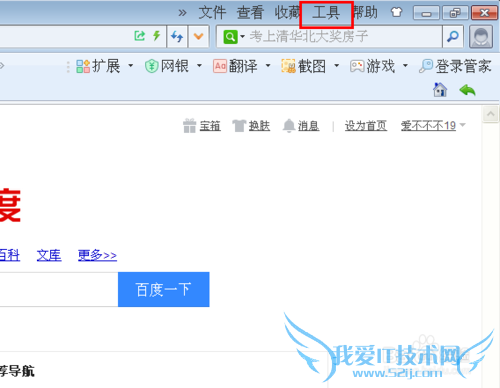Open the 宝箱 link
This screenshot has width=500, height=388.
tap(210, 126)
